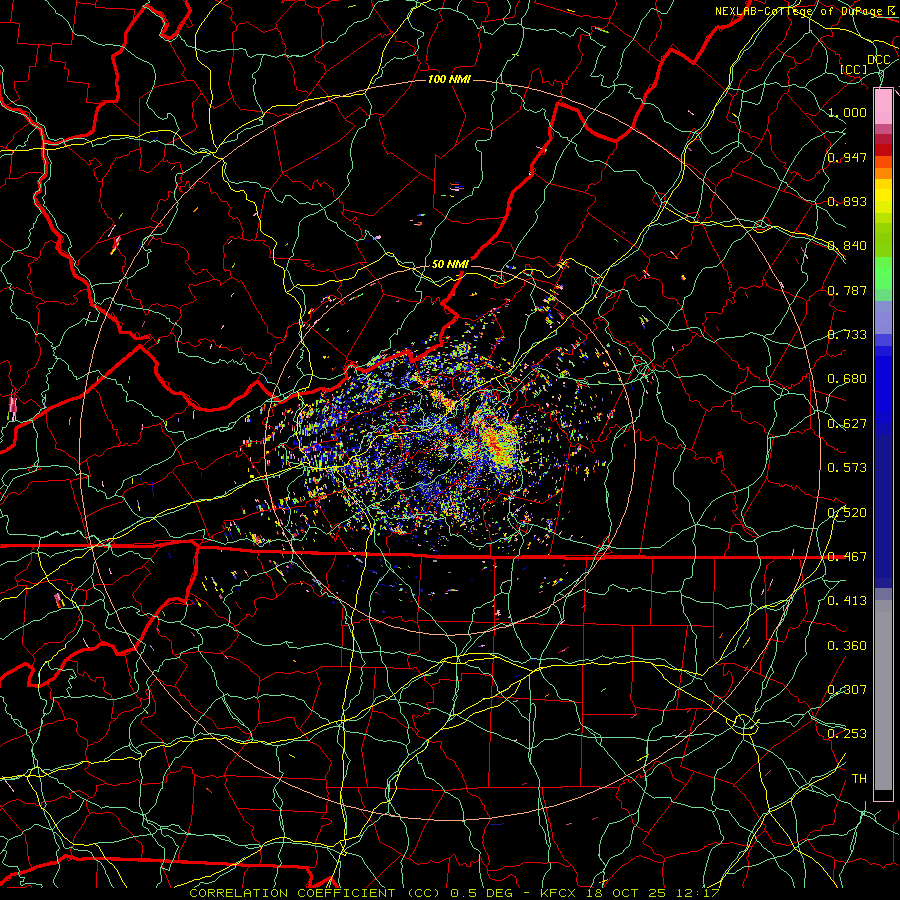Select the DCC label above the color scale

coord(878,59)
